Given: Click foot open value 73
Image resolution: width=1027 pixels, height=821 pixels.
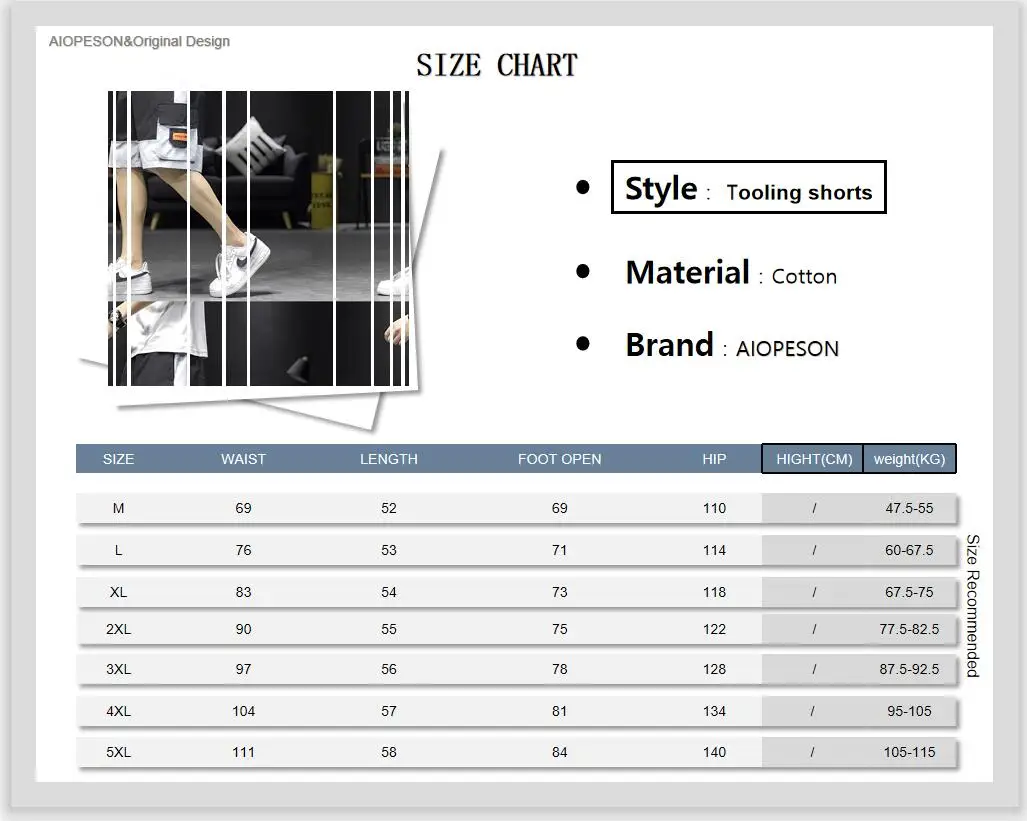Looking at the screenshot, I should (x=559, y=592).
